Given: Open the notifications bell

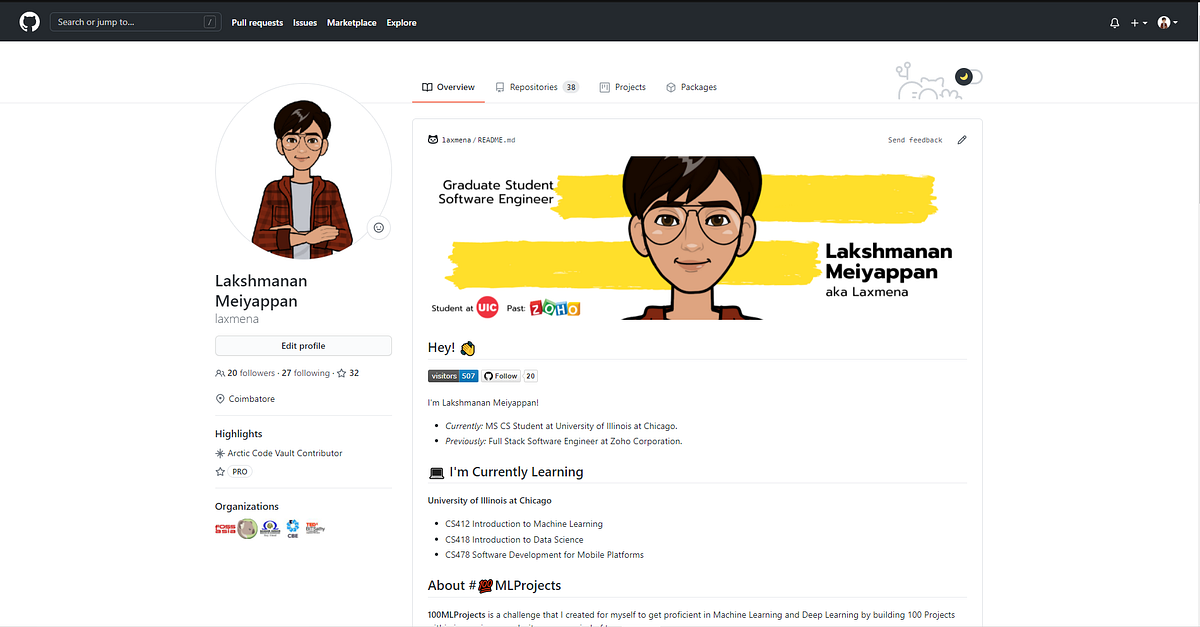Looking at the screenshot, I should tap(1115, 22).
